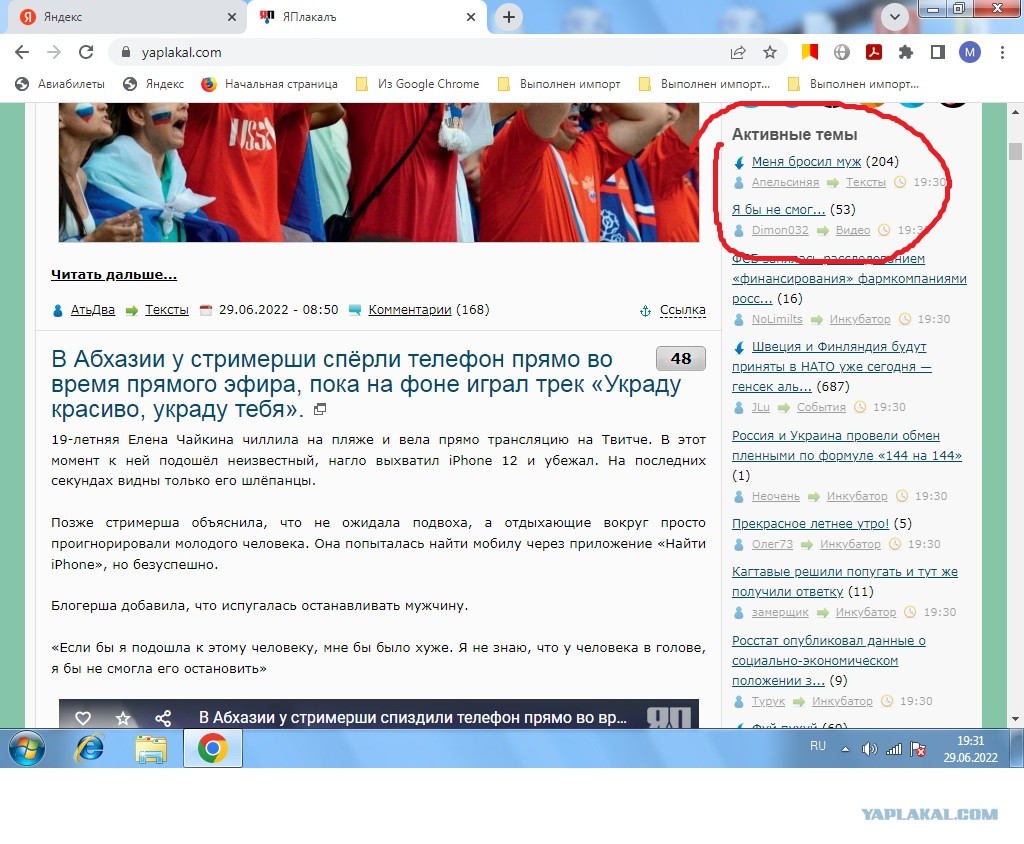
Task: Open topic Меня бросил муж
Action: point(807,161)
